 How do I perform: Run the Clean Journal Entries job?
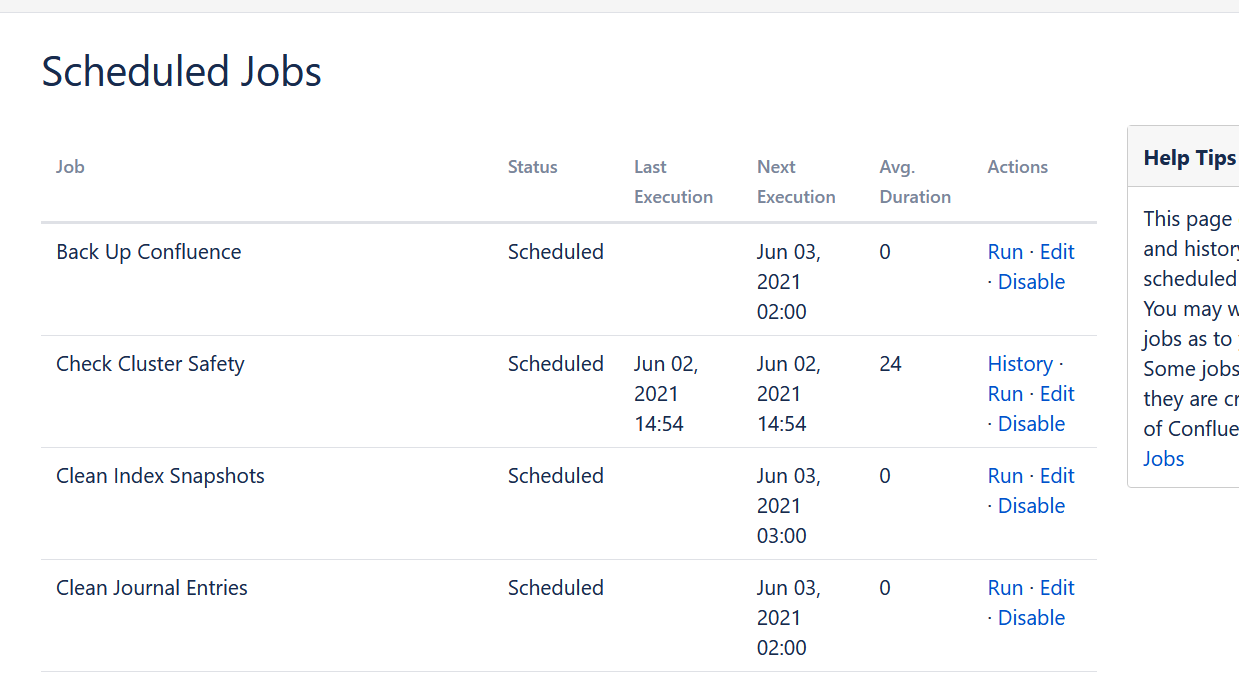(x=1005, y=588)
